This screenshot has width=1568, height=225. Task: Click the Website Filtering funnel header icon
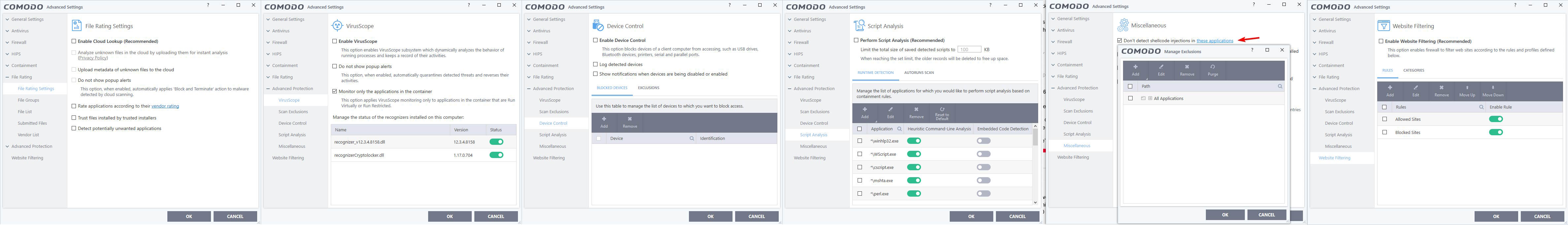click(x=1383, y=25)
